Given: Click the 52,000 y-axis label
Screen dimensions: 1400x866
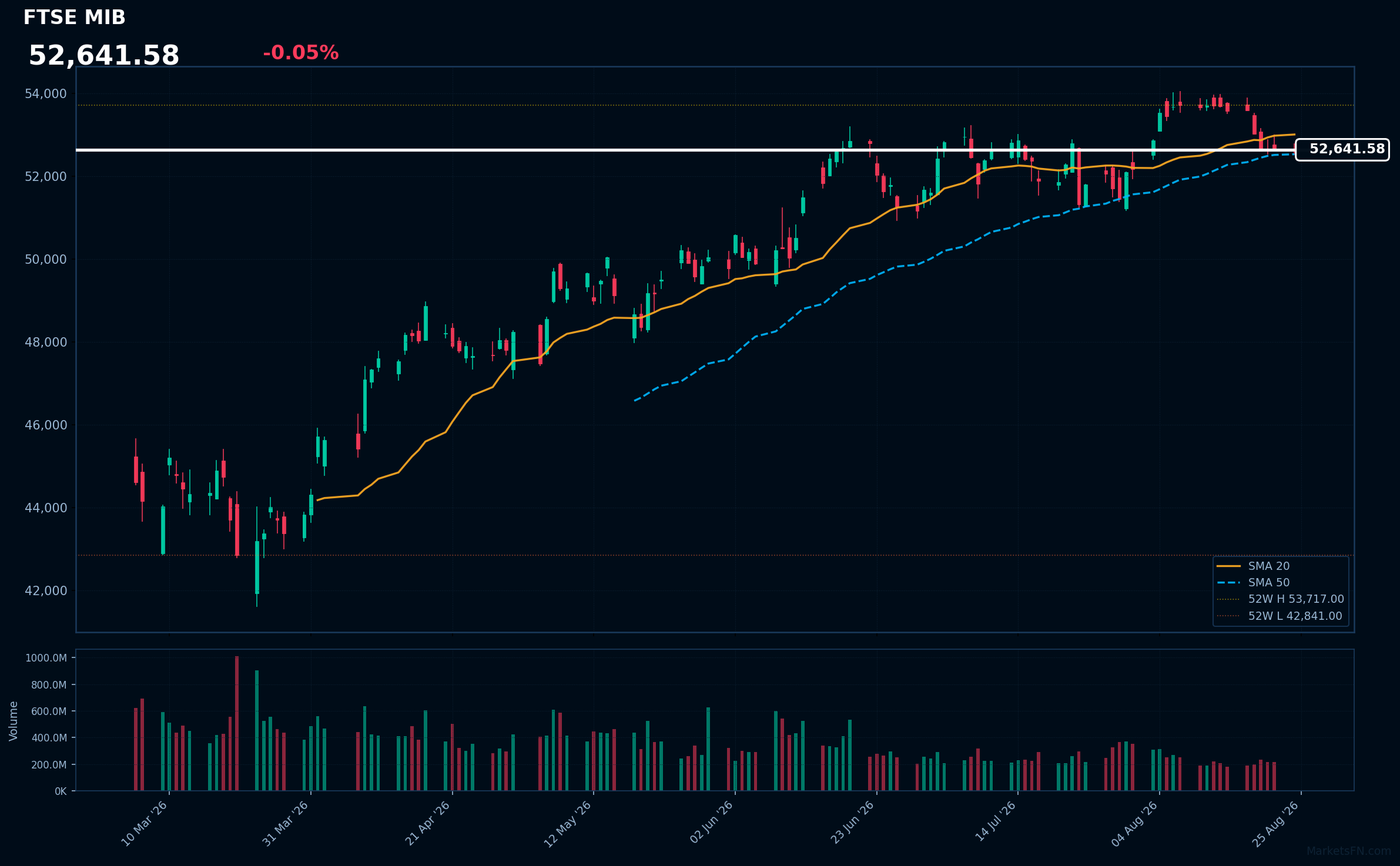Looking at the screenshot, I should click(x=46, y=177).
